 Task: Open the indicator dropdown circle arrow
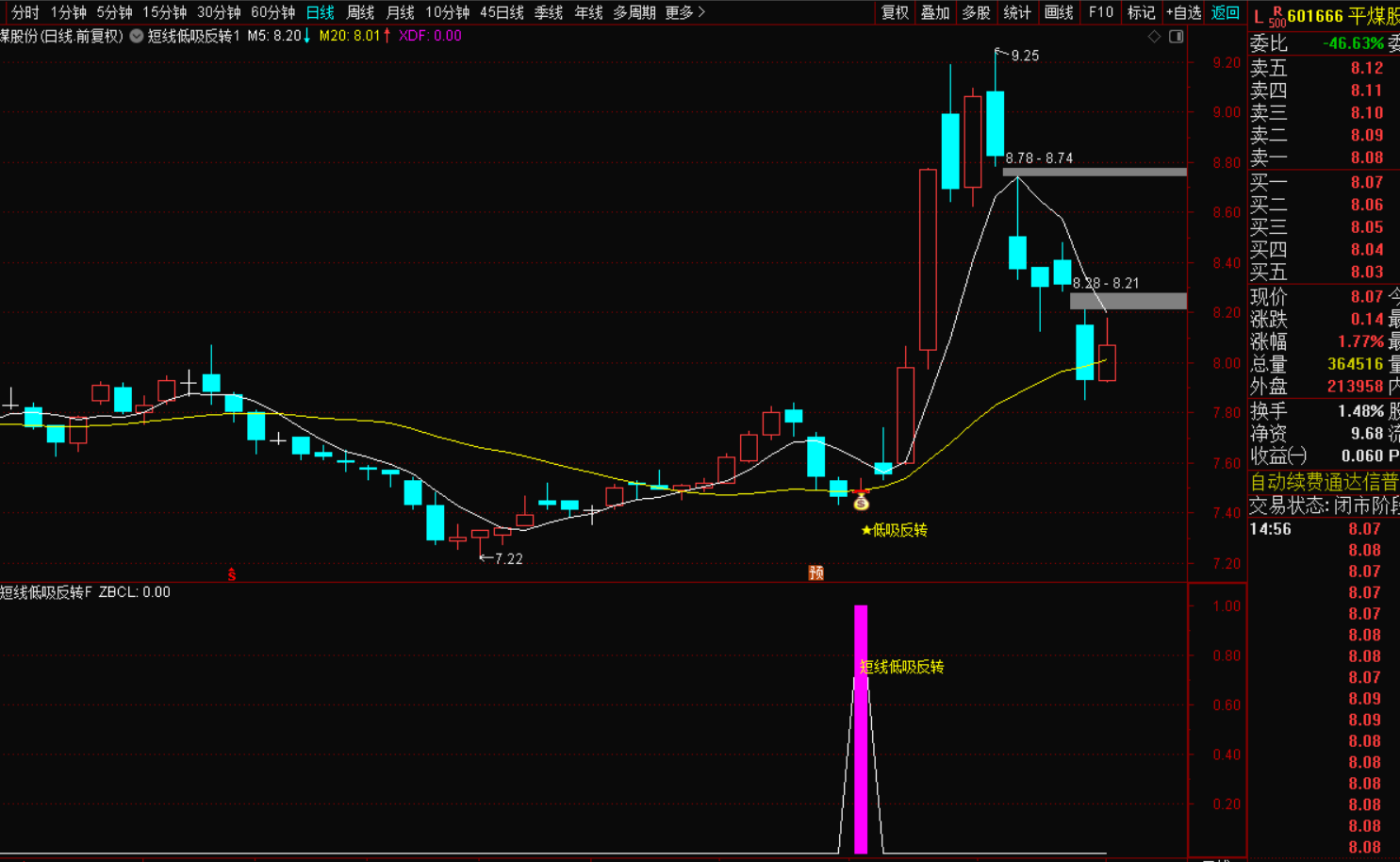click(x=137, y=36)
